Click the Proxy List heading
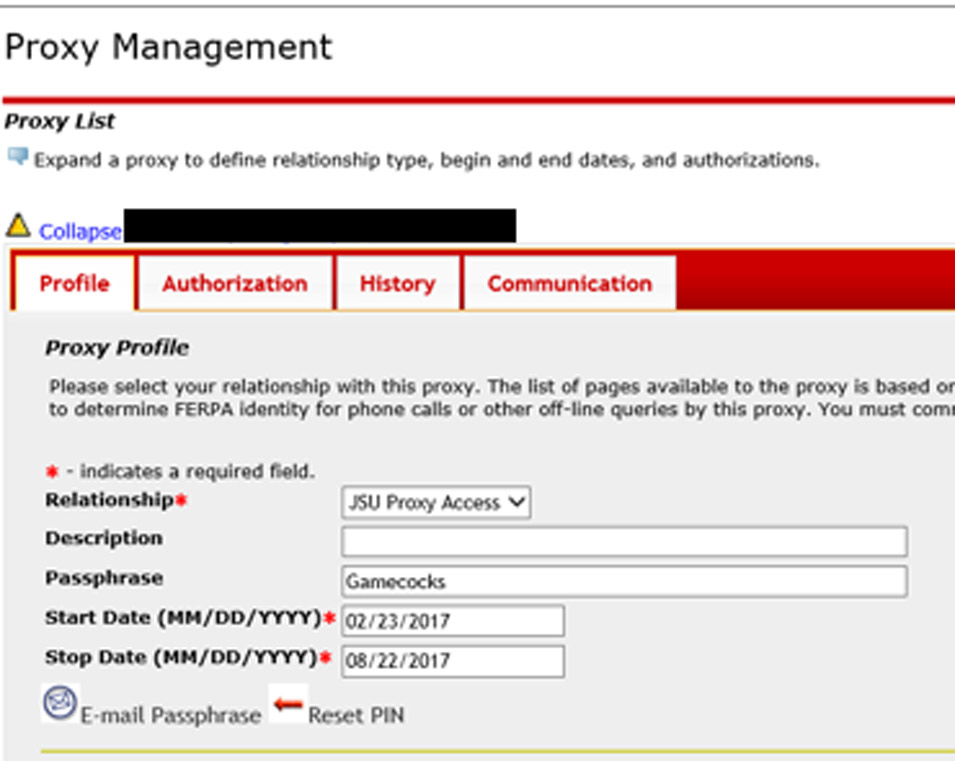This screenshot has height=761, width=955. [59, 121]
